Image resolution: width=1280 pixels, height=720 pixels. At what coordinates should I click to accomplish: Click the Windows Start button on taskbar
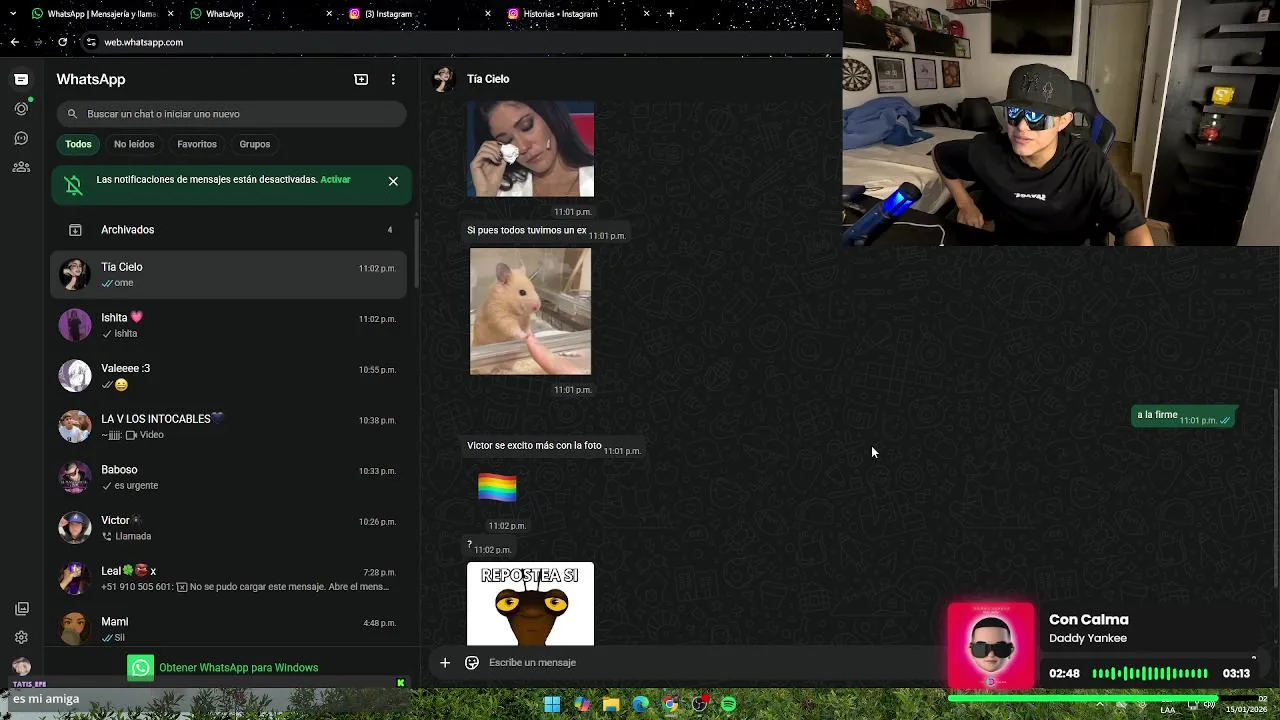552,704
